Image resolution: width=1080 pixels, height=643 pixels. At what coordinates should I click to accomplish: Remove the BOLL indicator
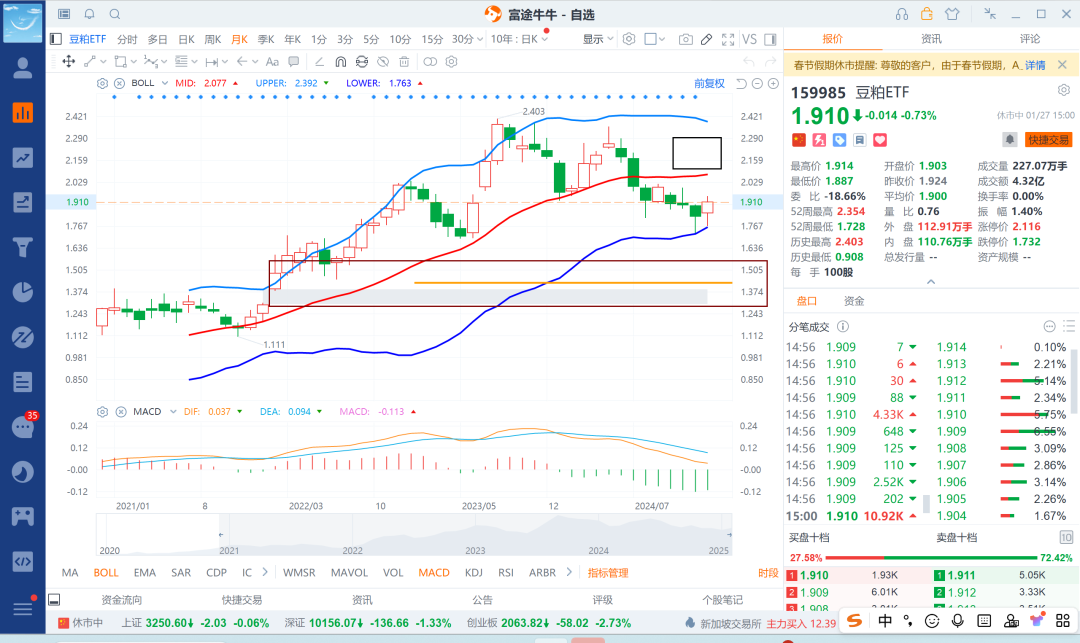point(119,83)
